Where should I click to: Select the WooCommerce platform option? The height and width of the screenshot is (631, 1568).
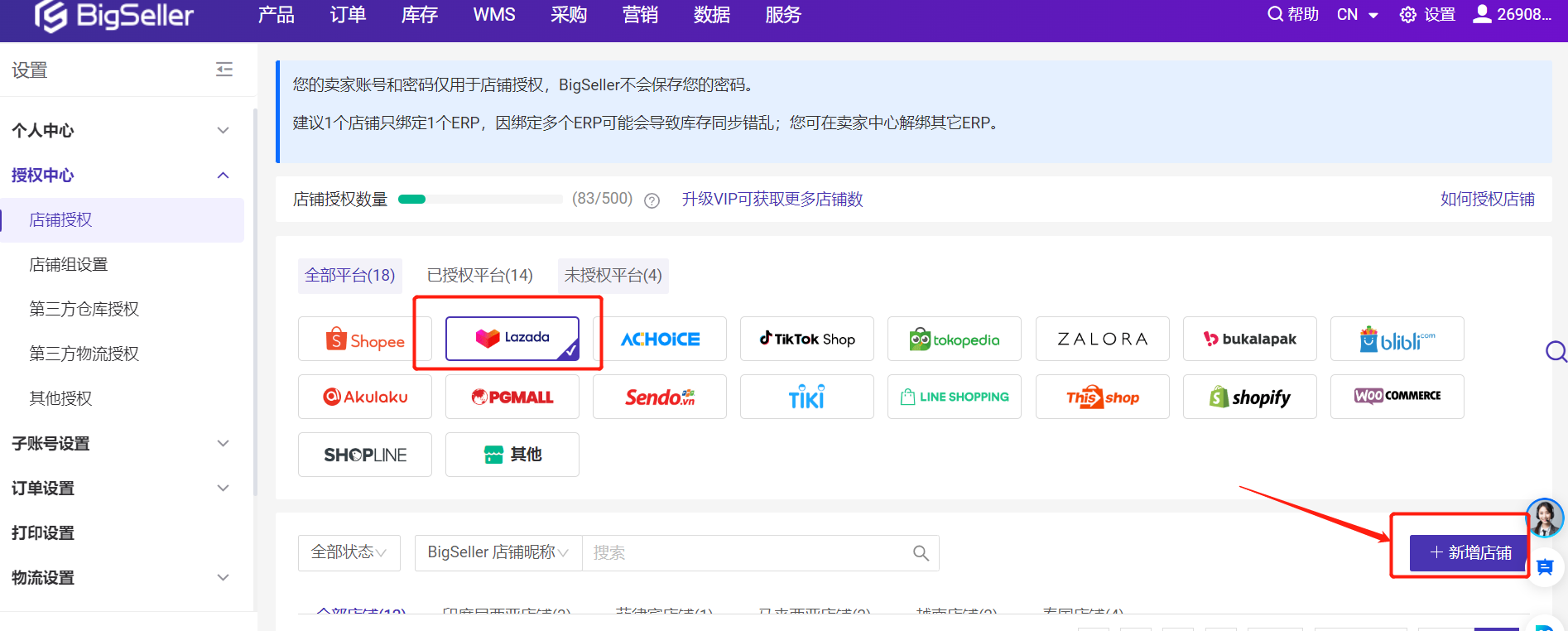point(1397,397)
